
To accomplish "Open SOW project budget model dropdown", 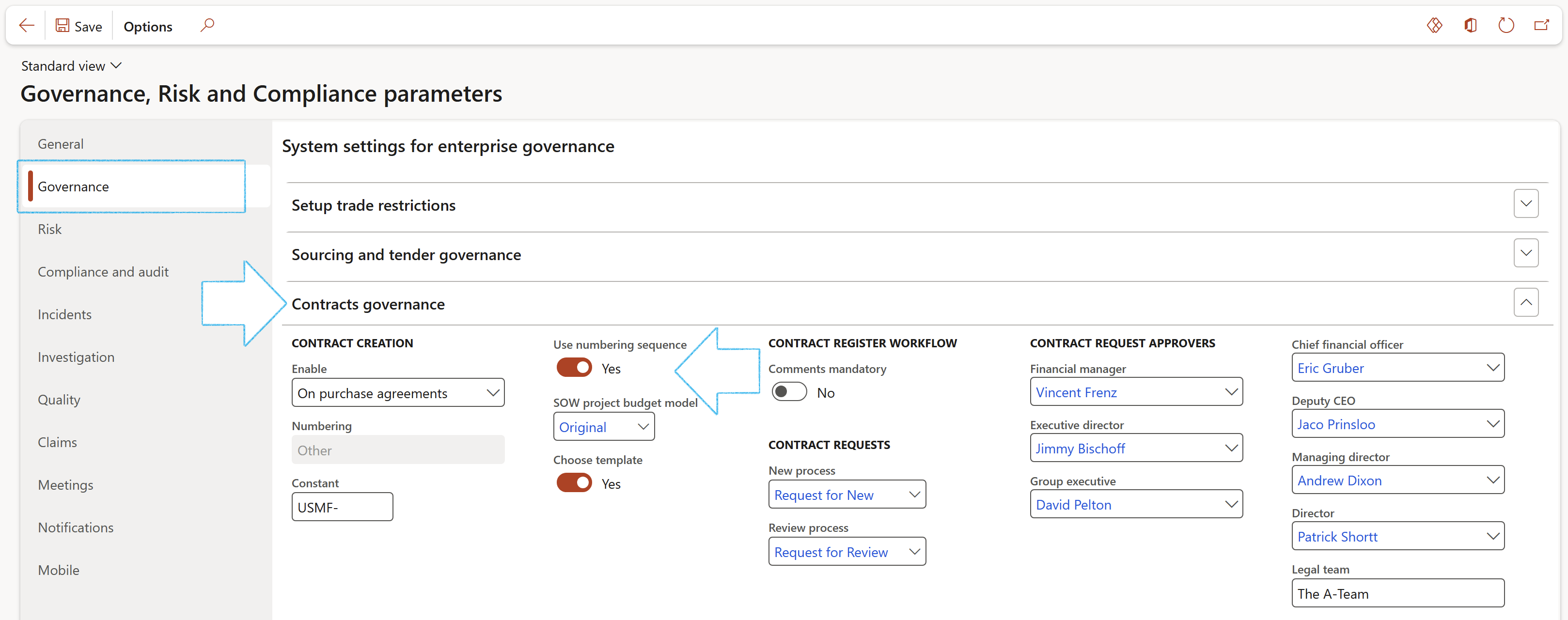I will (x=604, y=427).
